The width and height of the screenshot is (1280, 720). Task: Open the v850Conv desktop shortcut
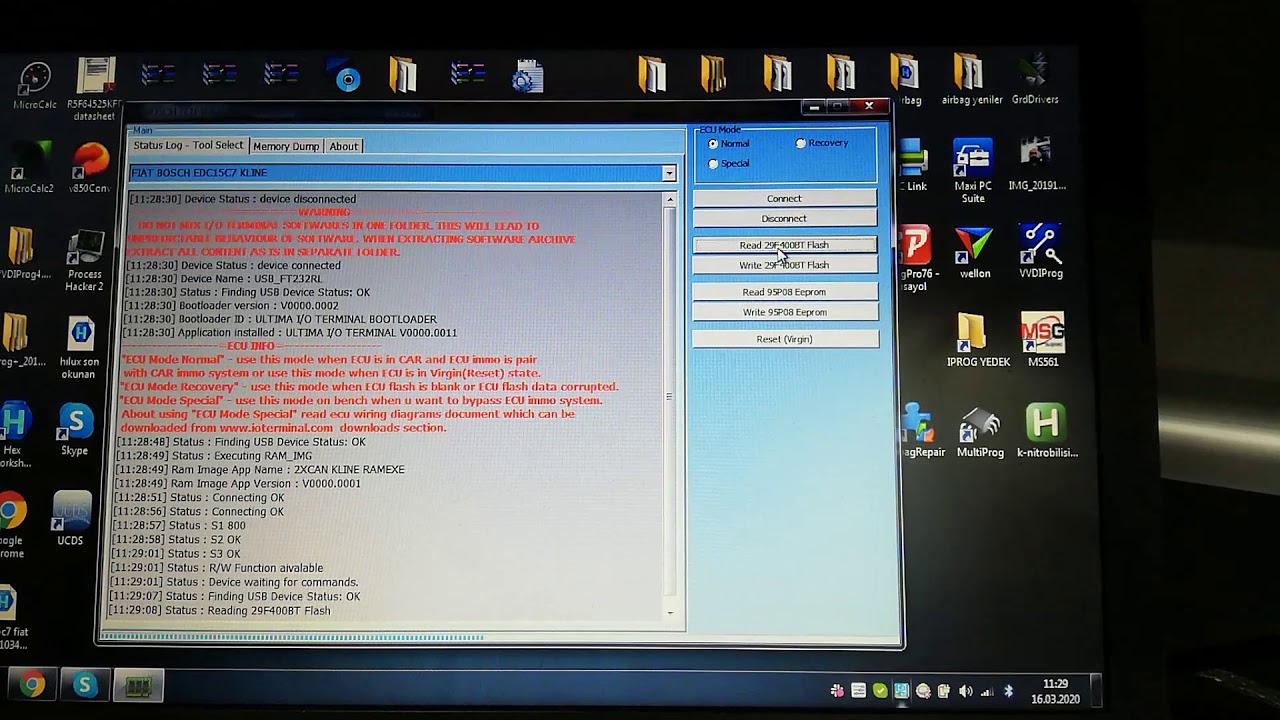click(x=90, y=169)
